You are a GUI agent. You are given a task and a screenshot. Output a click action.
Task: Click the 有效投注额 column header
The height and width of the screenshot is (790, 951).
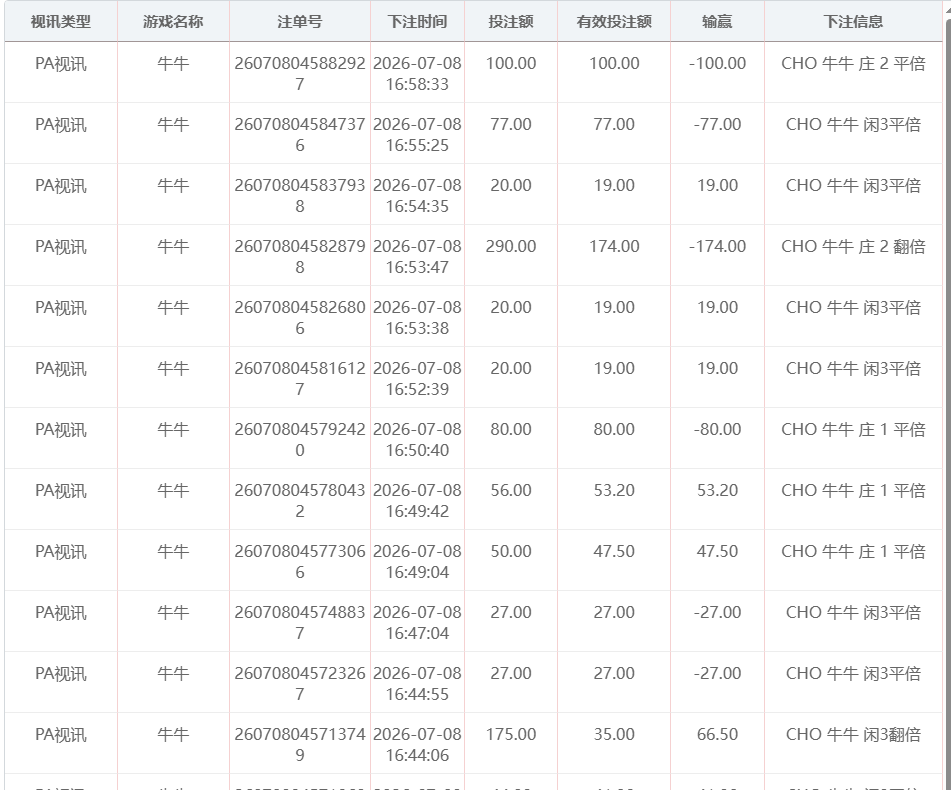coord(614,22)
